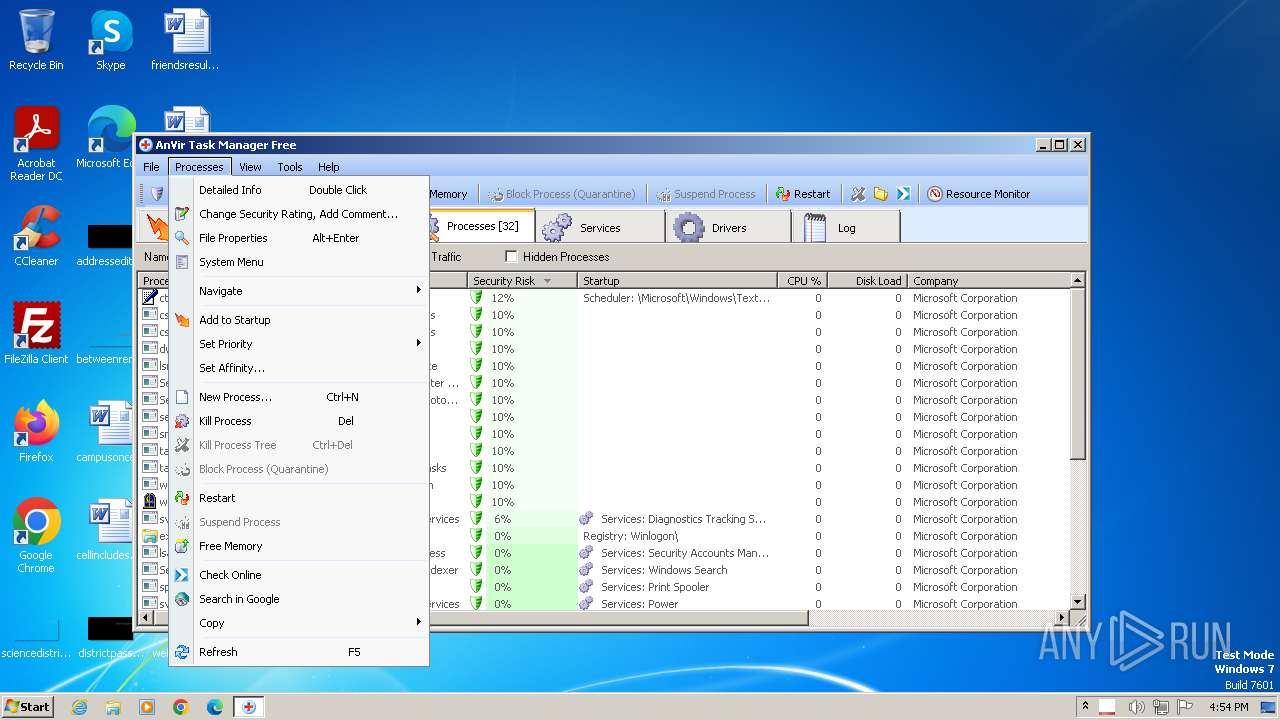Choose Change Security Rating, Add Comment

click(x=299, y=214)
